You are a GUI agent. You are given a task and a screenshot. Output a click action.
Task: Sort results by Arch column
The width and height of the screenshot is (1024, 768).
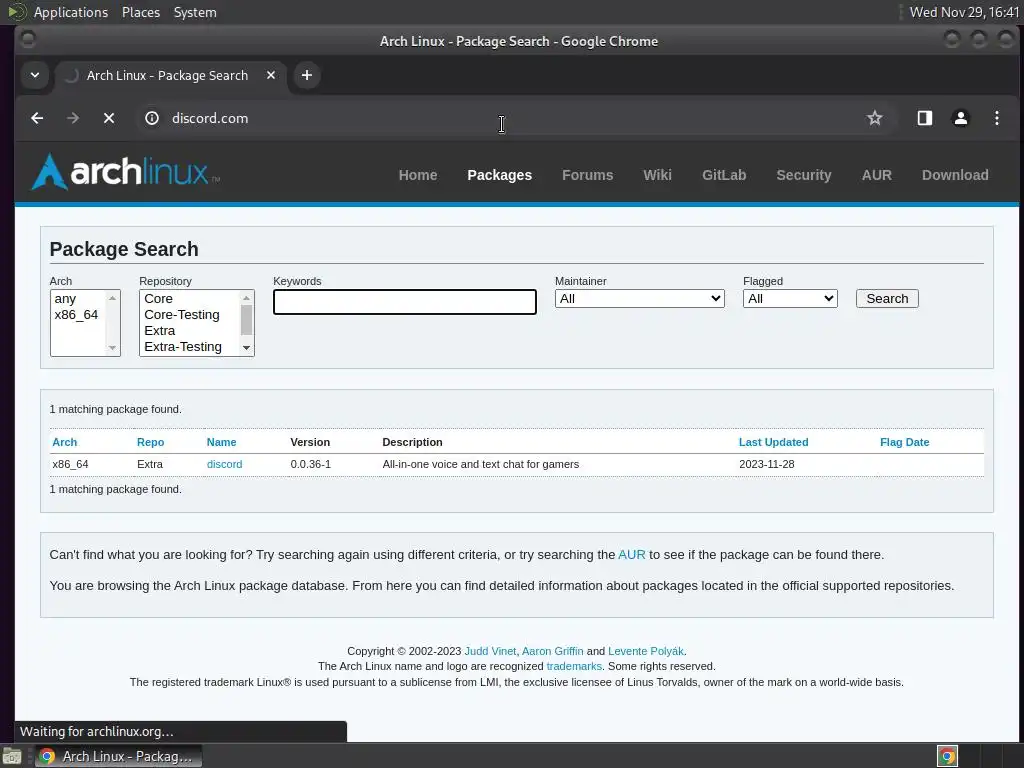[x=65, y=442]
